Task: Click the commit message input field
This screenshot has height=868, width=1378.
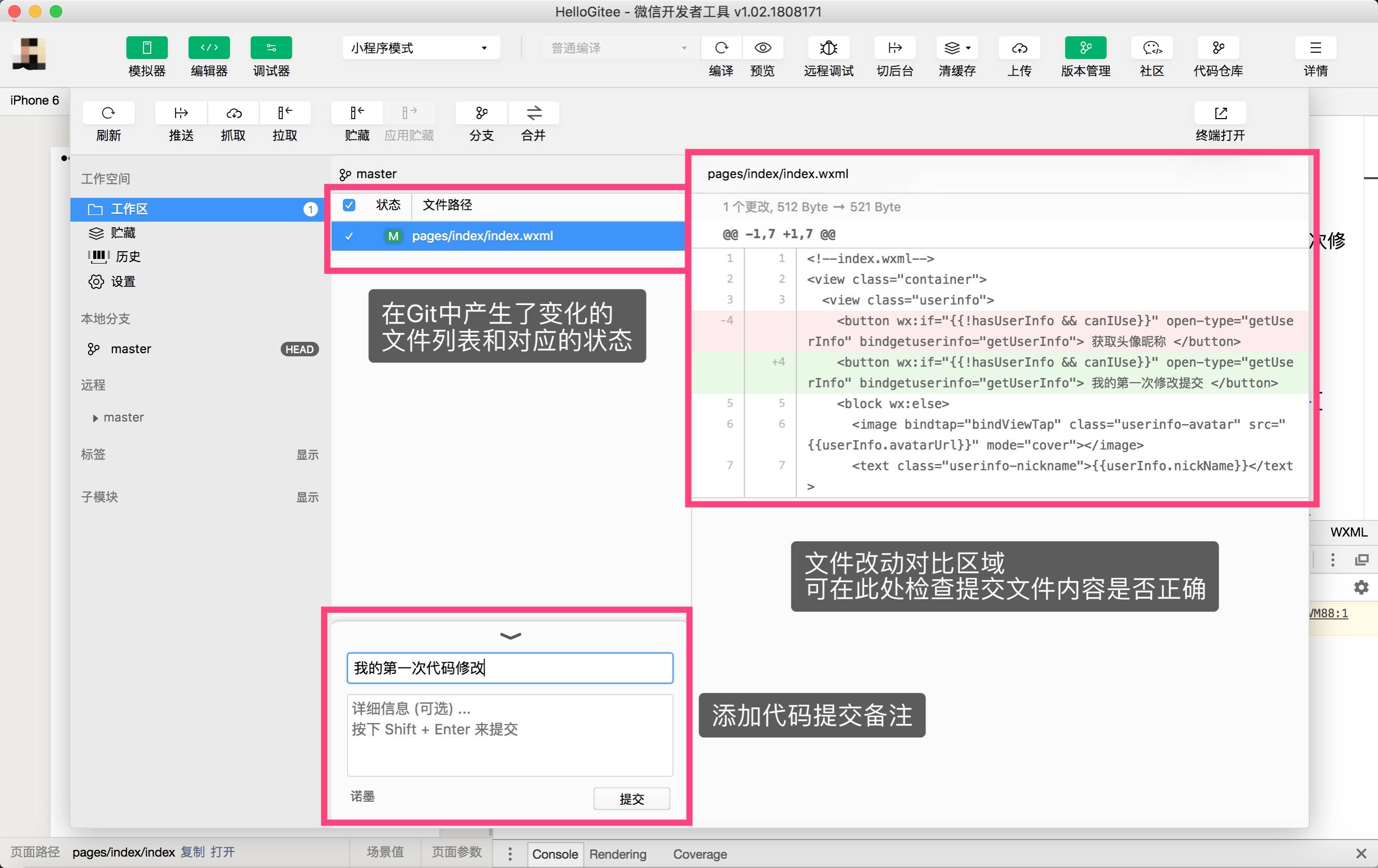Action: click(x=510, y=667)
